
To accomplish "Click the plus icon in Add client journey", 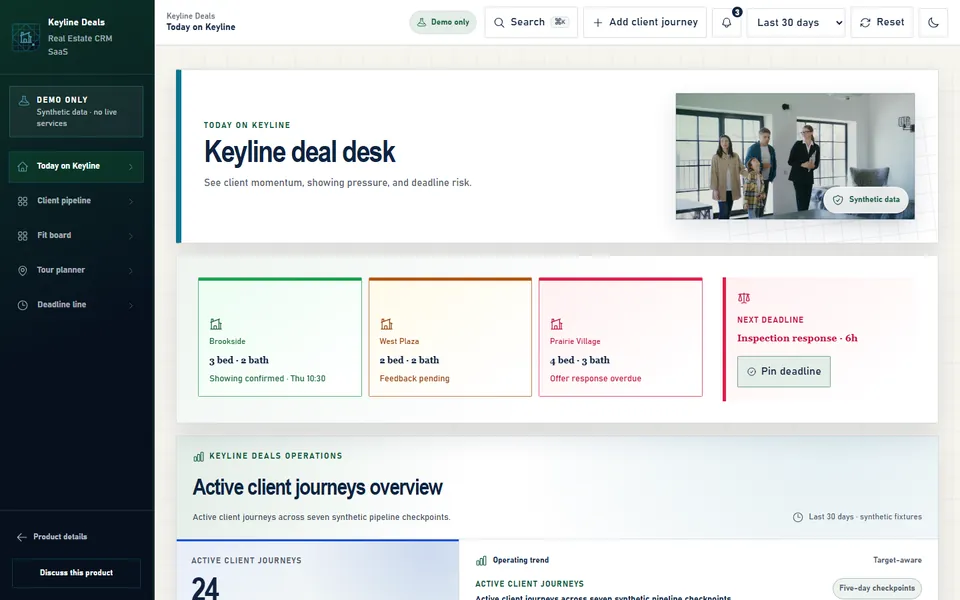I will [x=598, y=23].
